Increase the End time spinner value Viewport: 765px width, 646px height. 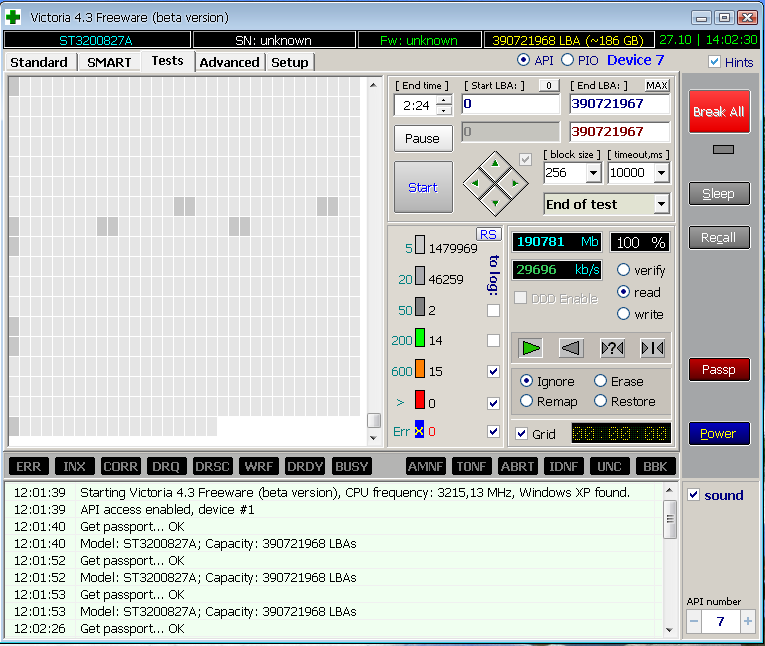pyautogui.click(x=443, y=101)
